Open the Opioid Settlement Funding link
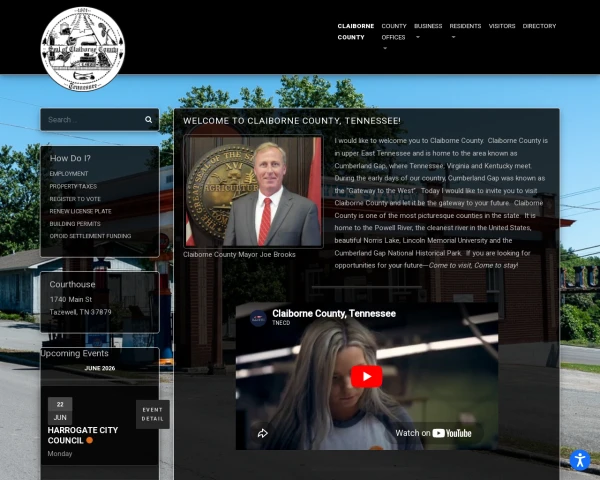This screenshot has width=600, height=480. pyautogui.click(x=90, y=236)
